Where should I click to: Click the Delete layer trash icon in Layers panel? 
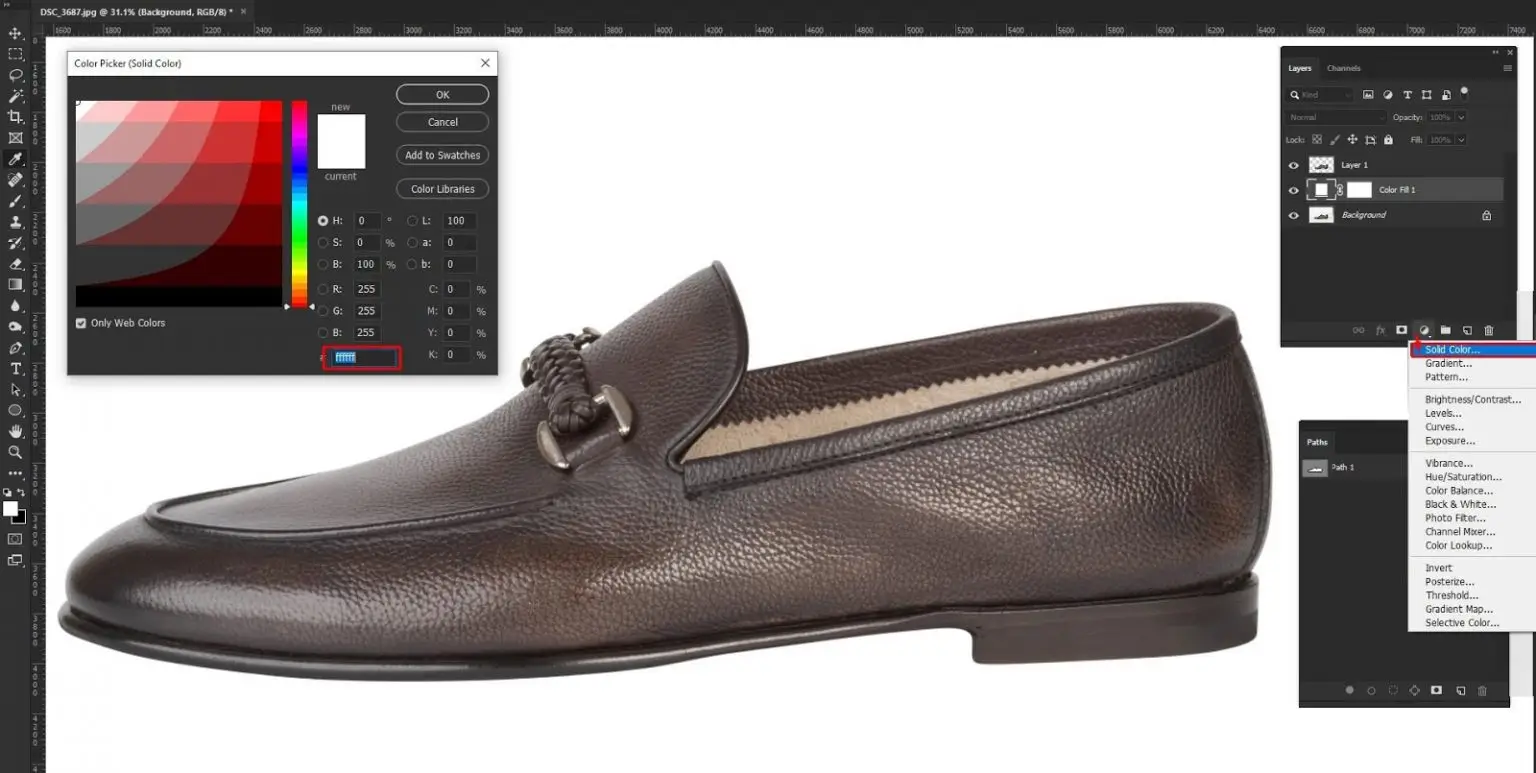[1488, 330]
